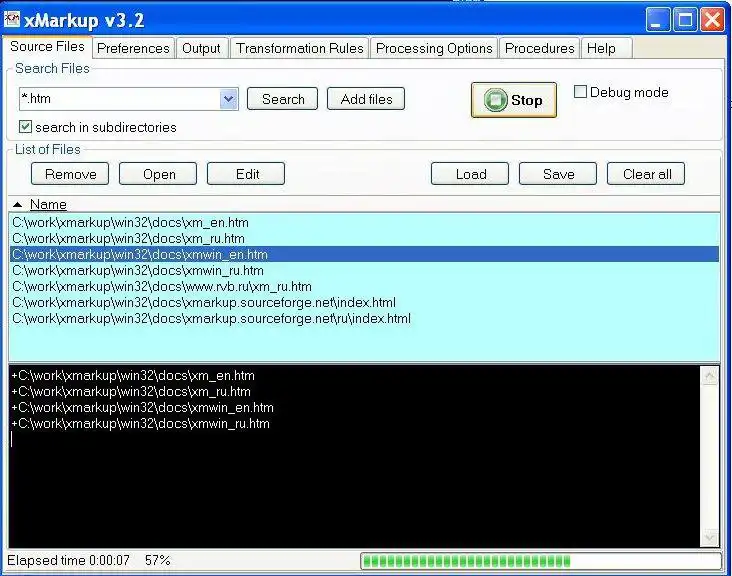Save the list of files
Viewport: 732px width, 576px height.
tap(558, 174)
